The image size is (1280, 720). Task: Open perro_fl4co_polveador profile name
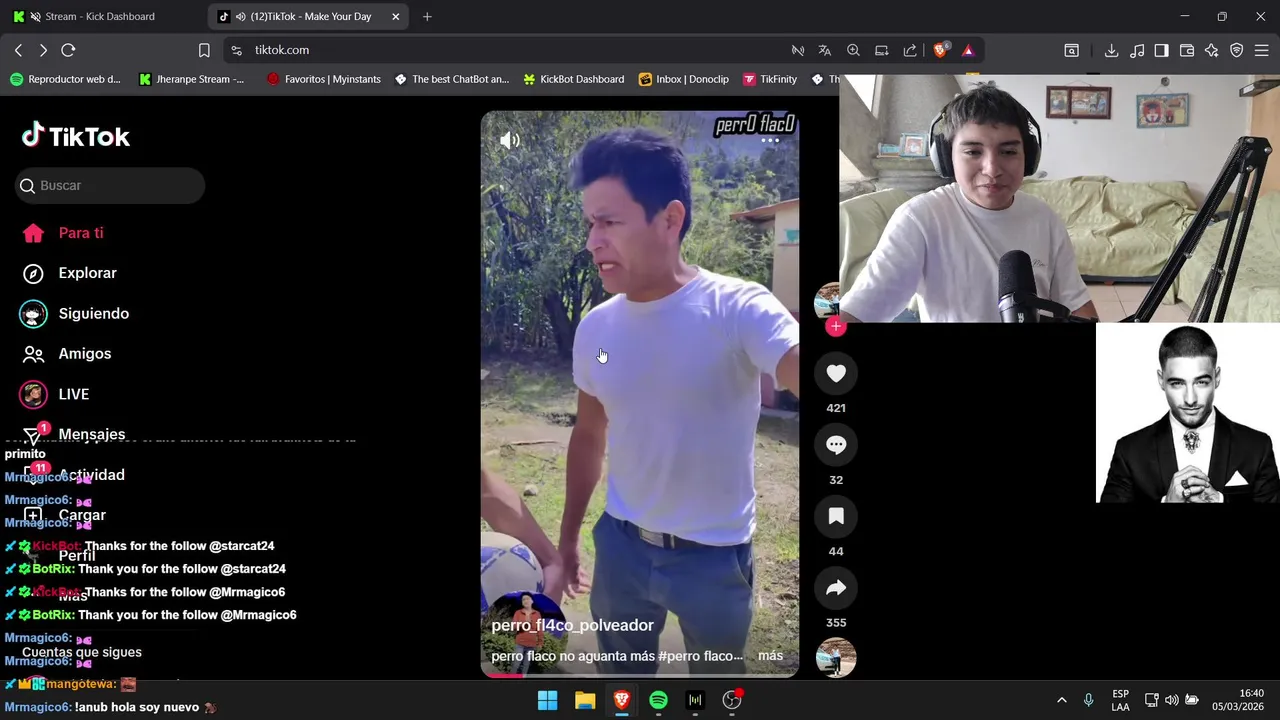pos(572,625)
